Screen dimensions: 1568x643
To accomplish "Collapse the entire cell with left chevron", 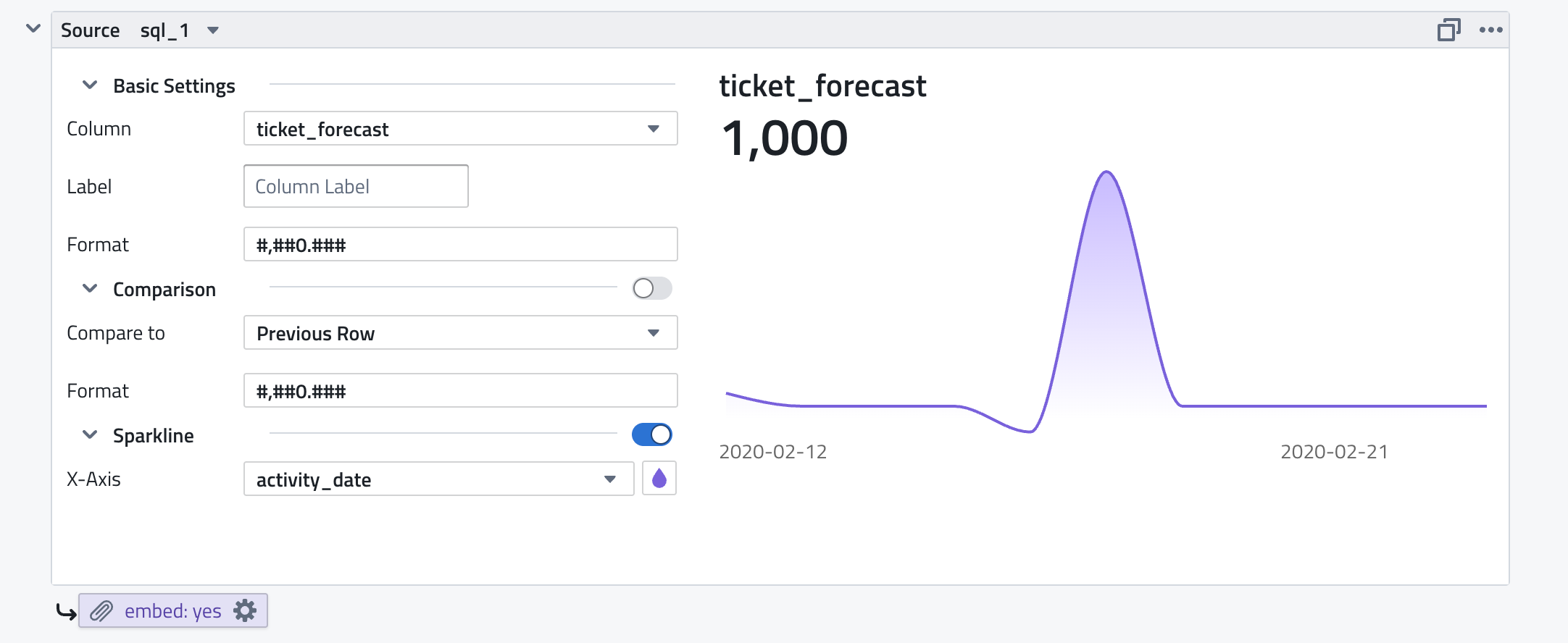I will pos(33,28).
